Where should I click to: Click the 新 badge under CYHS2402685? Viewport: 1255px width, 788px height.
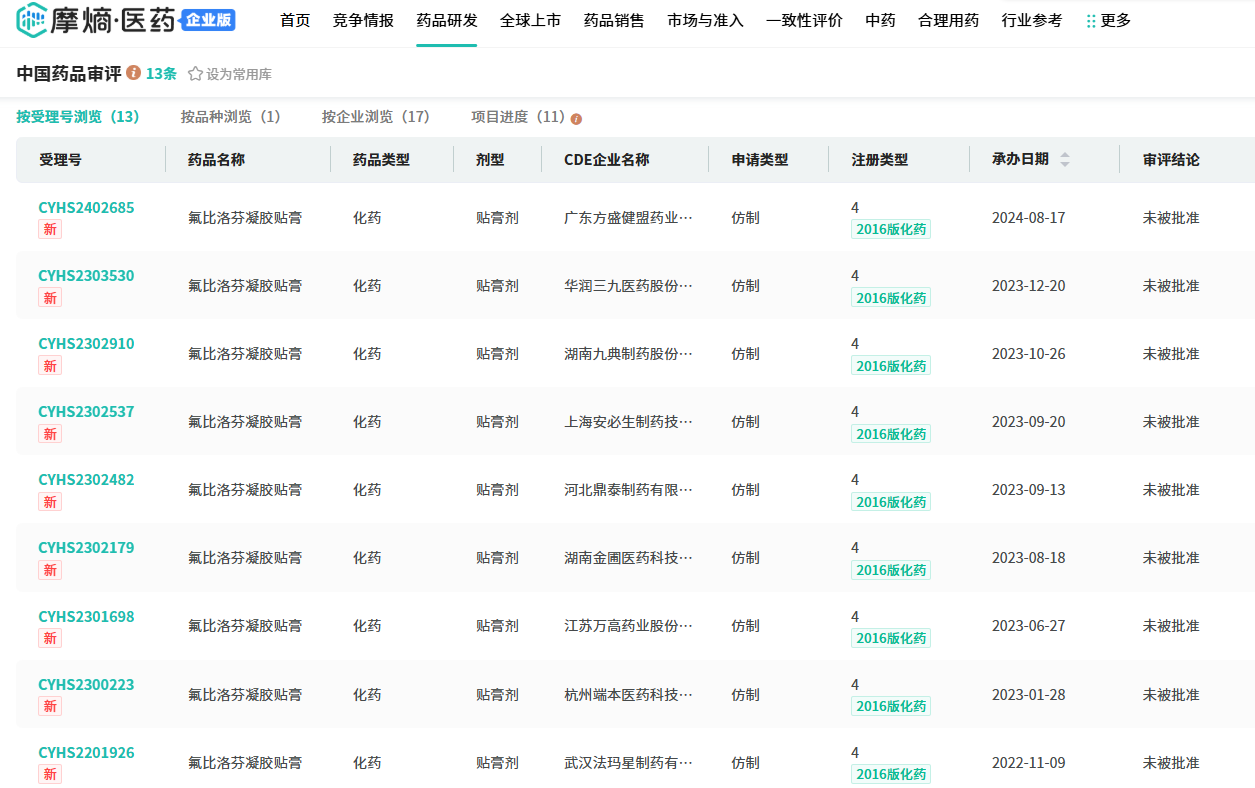(49, 229)
